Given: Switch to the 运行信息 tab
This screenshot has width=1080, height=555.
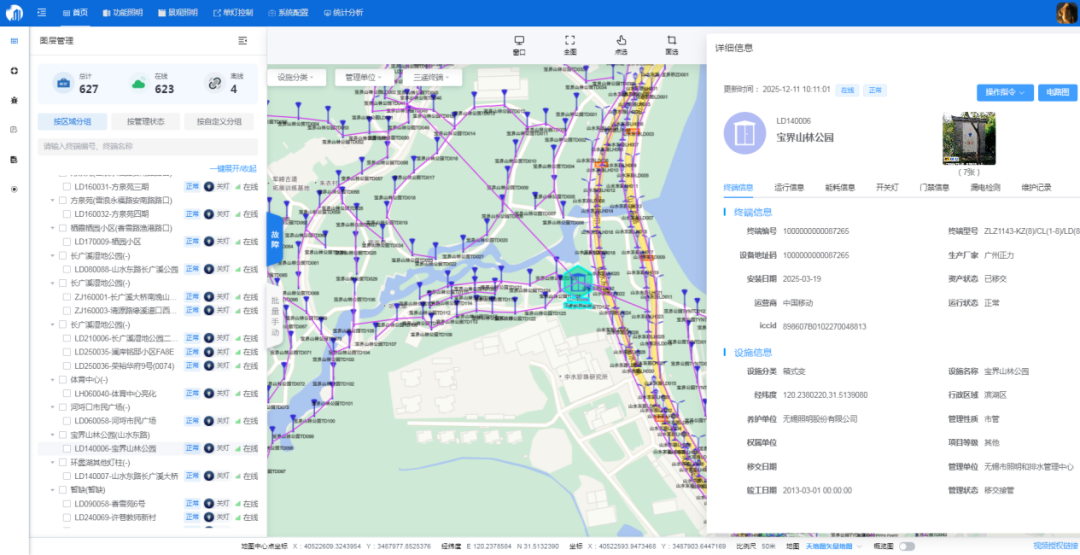Looking at the screenshot, I should (789, 187).
